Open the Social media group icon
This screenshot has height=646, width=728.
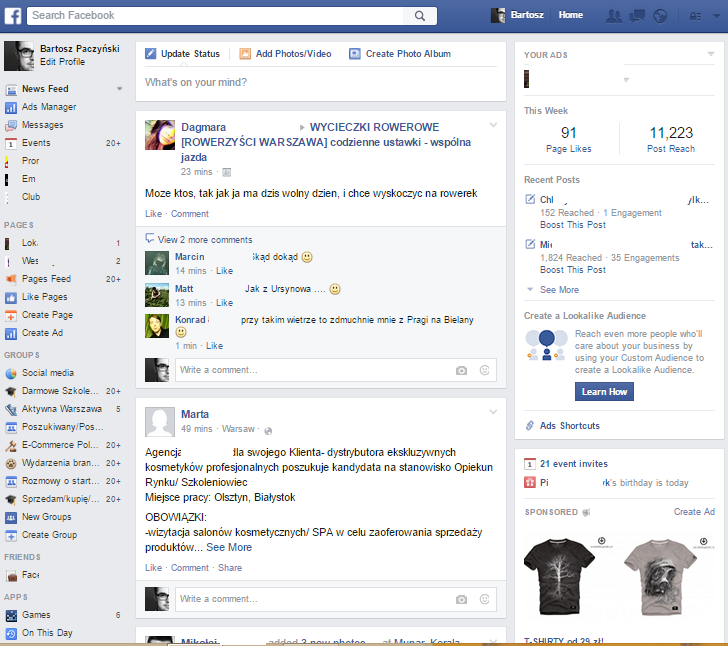tap(11, 373)
